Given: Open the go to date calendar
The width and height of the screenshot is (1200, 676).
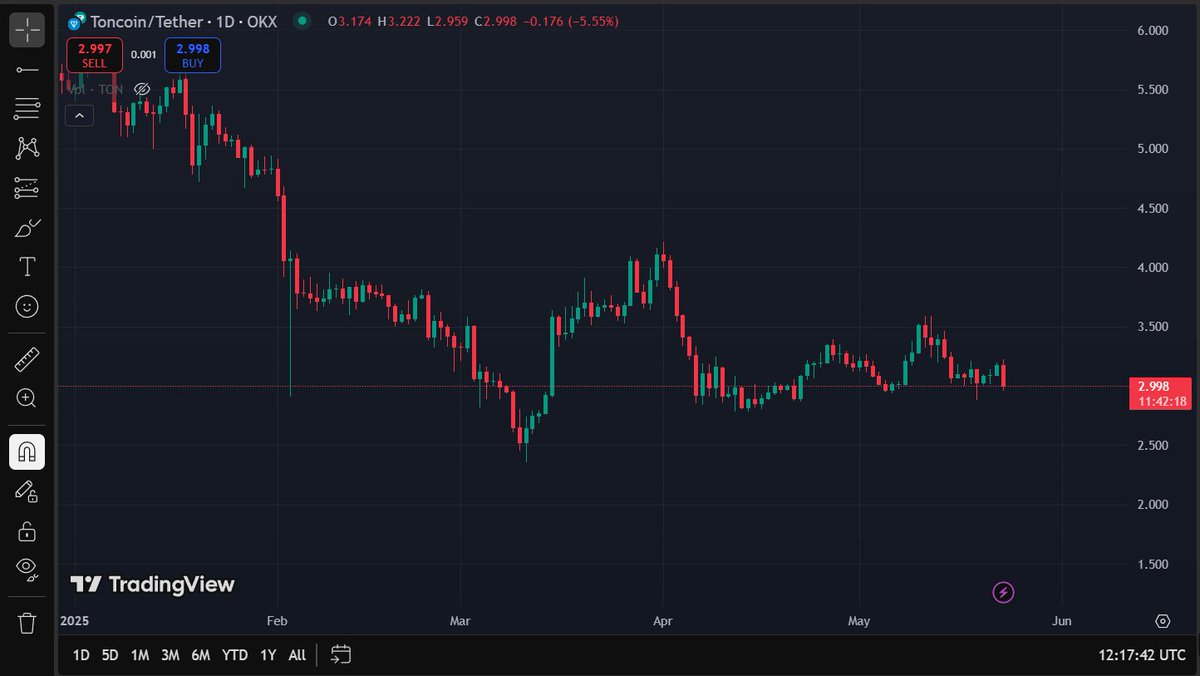Looking at the screenshot, I should tap(341, 654).
